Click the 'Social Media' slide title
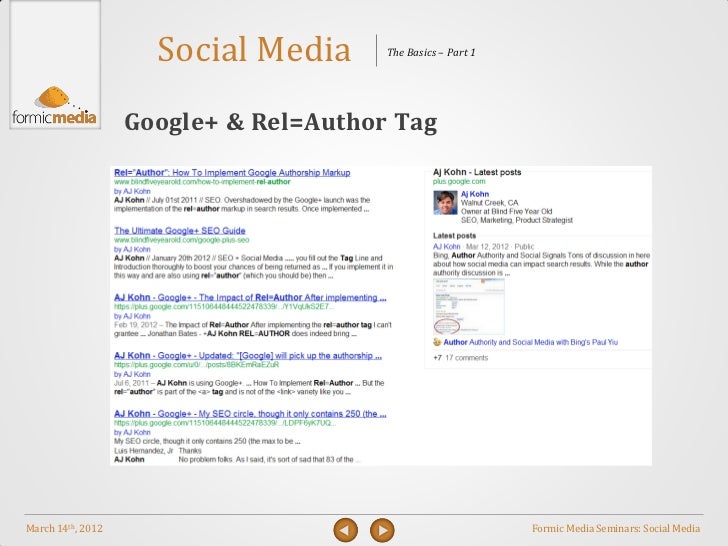 pos(254,49)
